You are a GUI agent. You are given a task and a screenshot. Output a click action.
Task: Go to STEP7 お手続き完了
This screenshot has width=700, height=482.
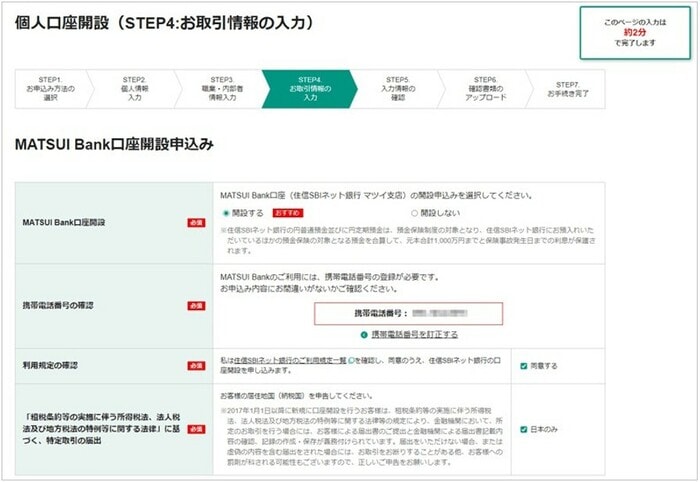tap(568, 89)
